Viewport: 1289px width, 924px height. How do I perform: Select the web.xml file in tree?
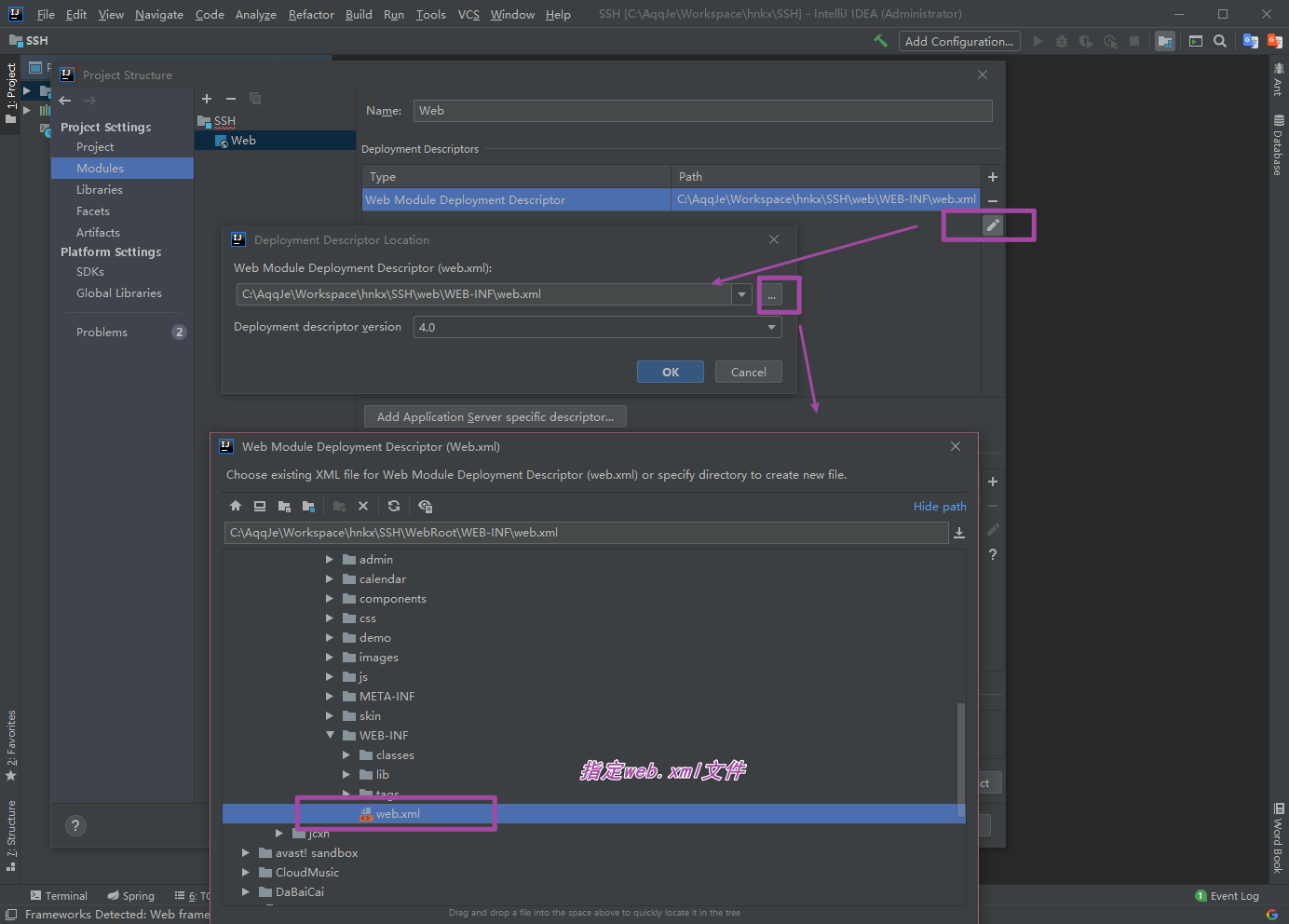[594, 814]
